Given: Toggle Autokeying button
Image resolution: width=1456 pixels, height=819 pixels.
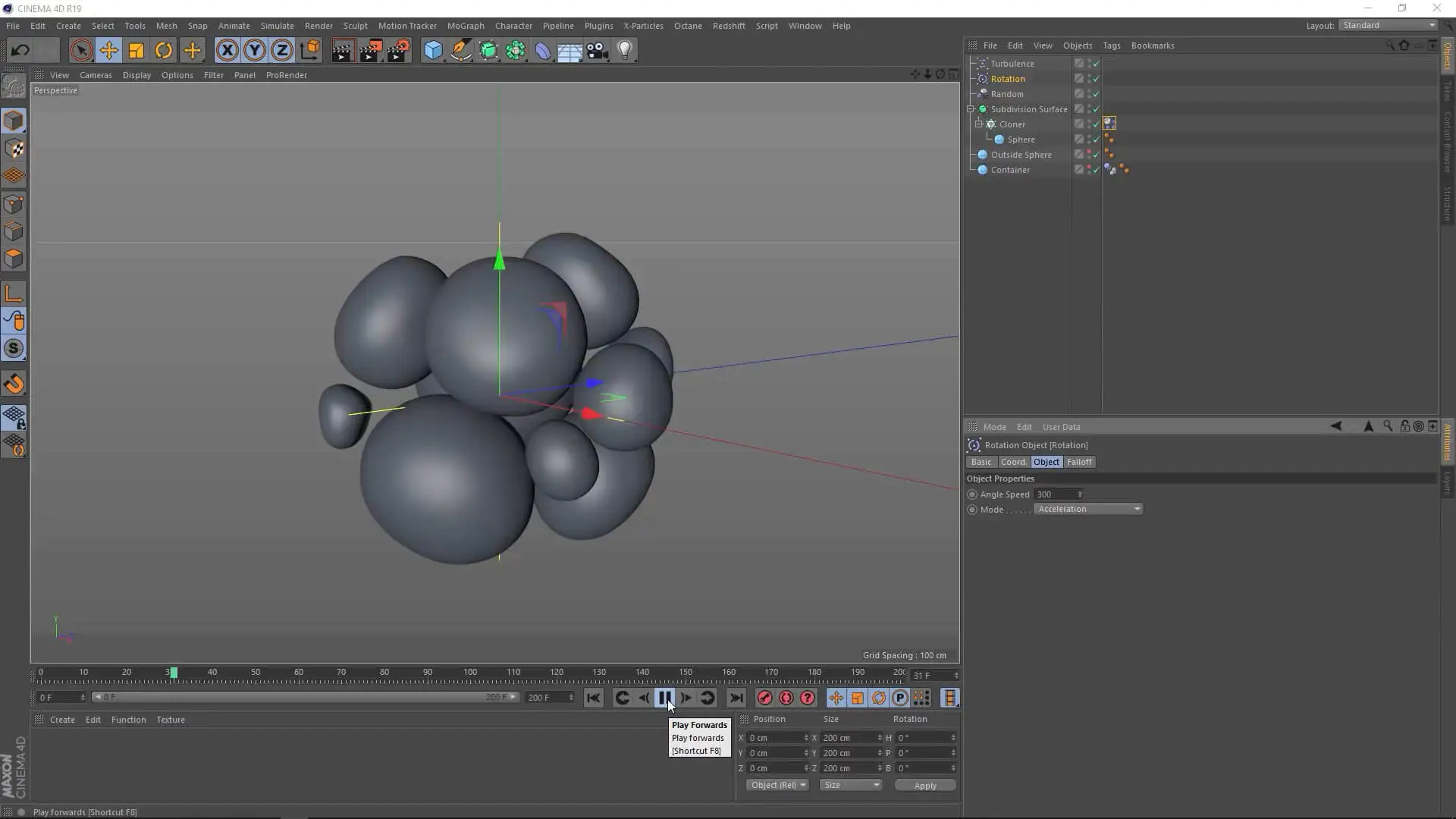Looking at the screenshot, I should coord(786,698).
